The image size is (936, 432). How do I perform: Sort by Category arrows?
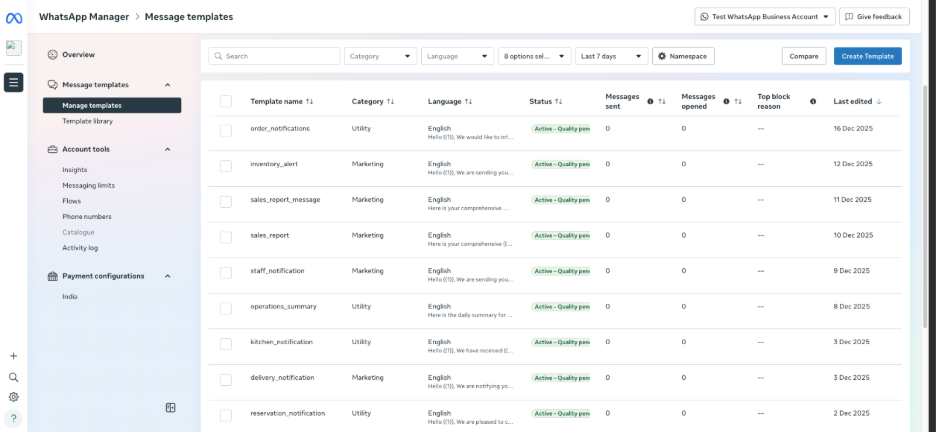[390, 101]
